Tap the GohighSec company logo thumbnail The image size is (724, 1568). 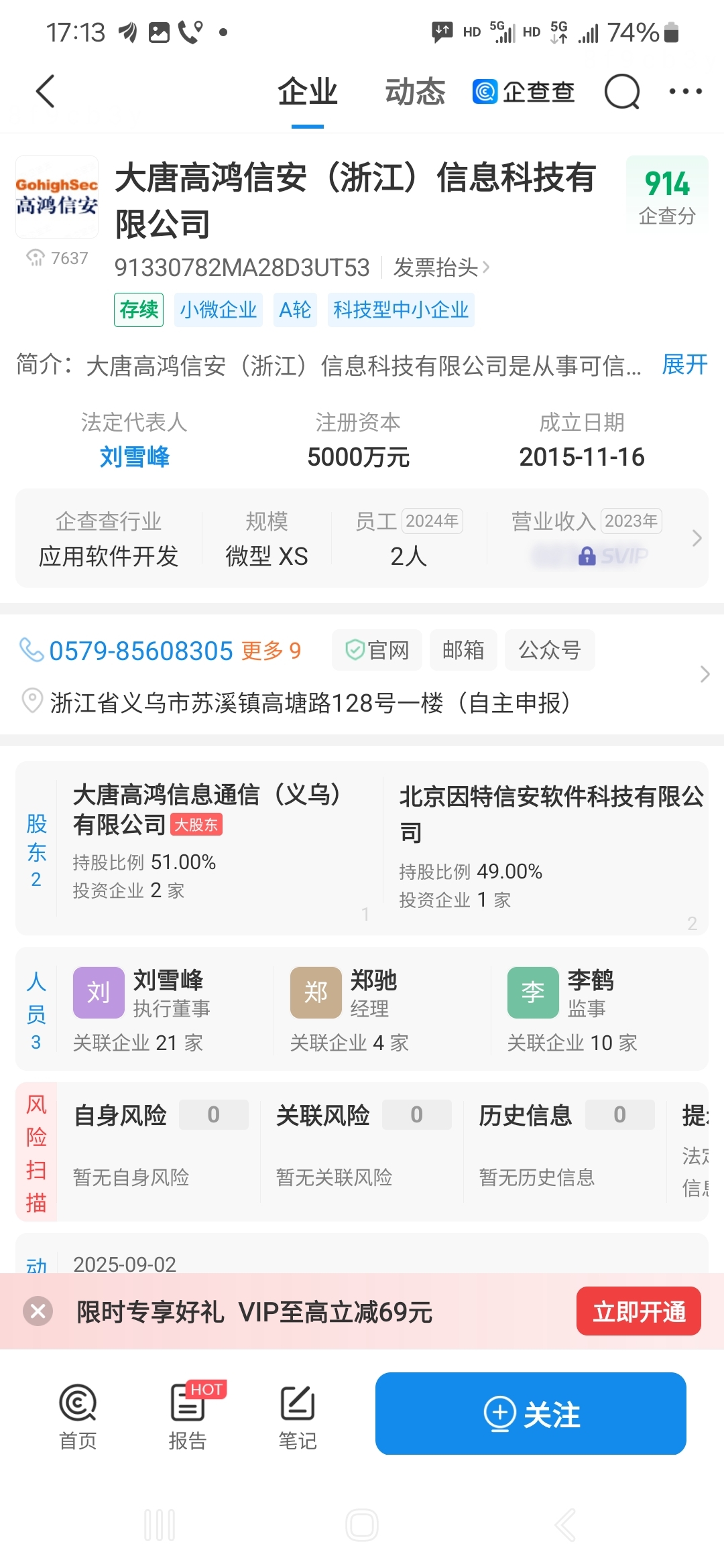(57, 197)
